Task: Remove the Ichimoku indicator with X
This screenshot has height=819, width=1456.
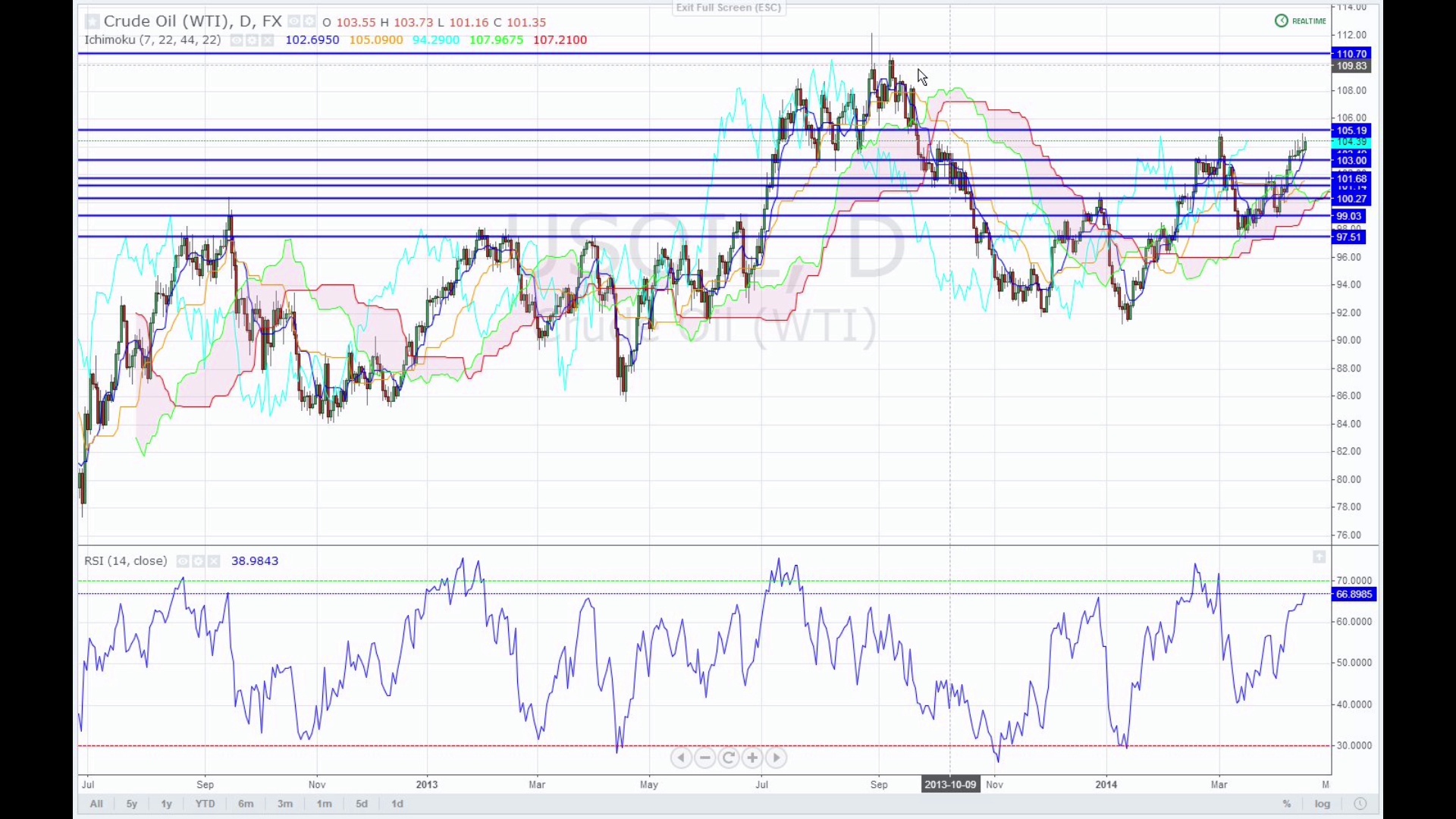Action: click(x=268, y=40)
